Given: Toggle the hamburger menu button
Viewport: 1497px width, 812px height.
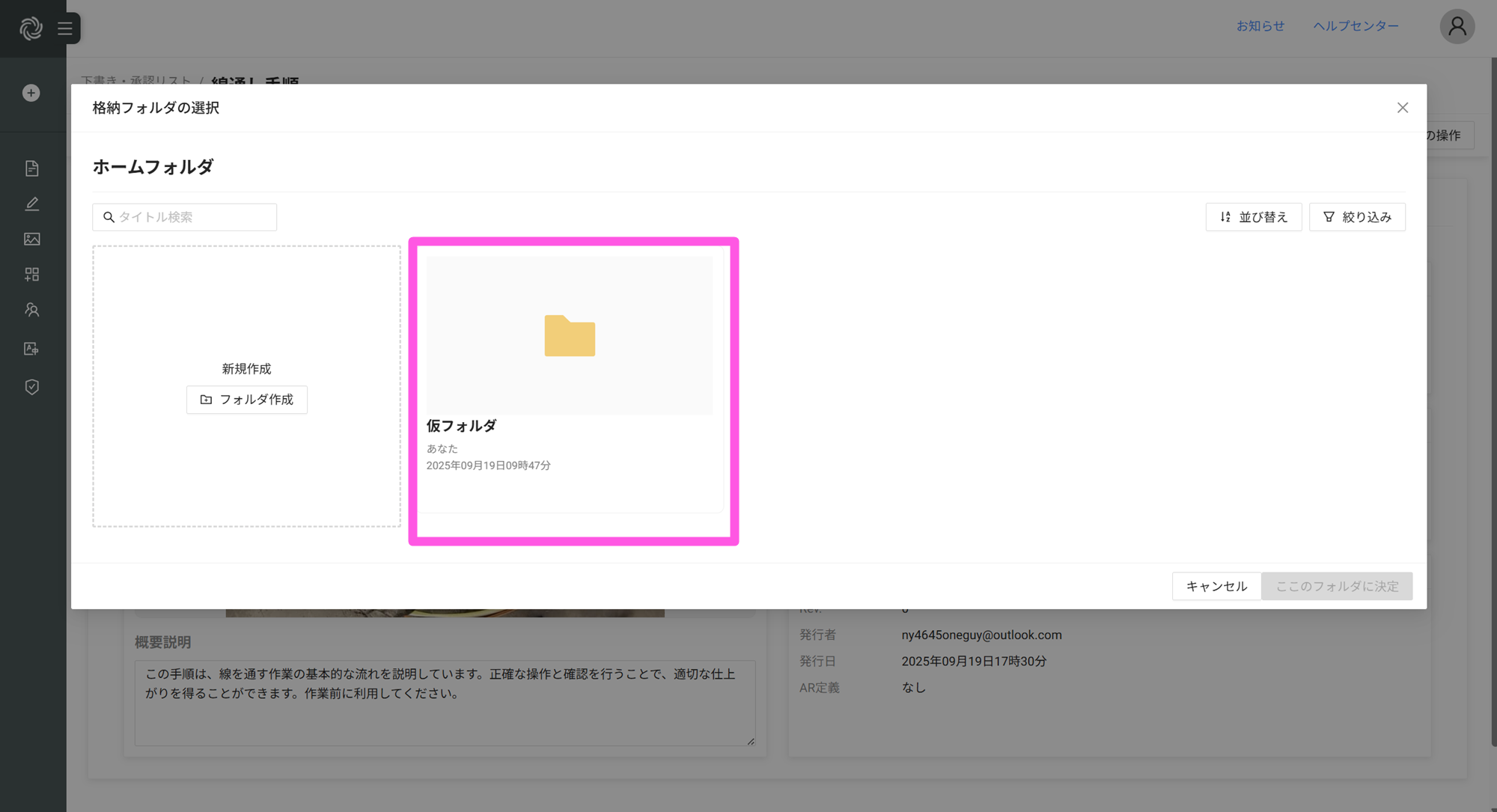Looking at the screenshot, I should tap(65, 28).
